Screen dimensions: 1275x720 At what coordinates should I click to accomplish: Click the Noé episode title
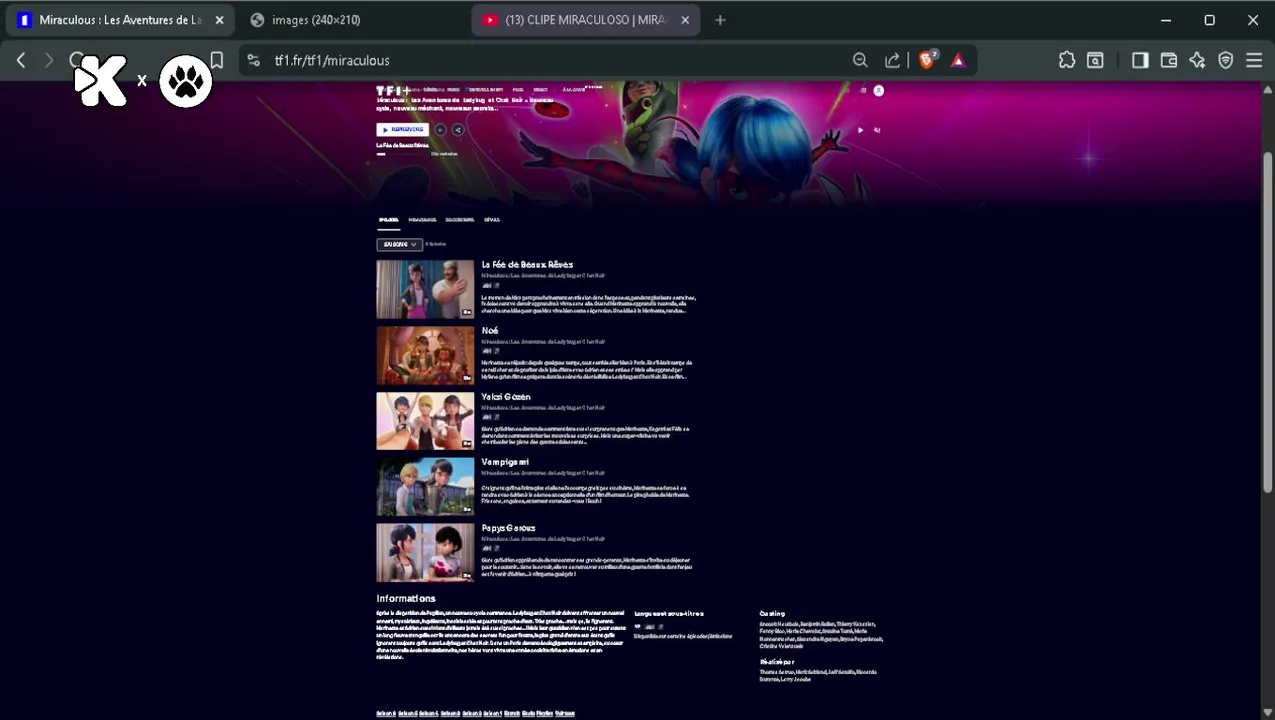point(490,331)
